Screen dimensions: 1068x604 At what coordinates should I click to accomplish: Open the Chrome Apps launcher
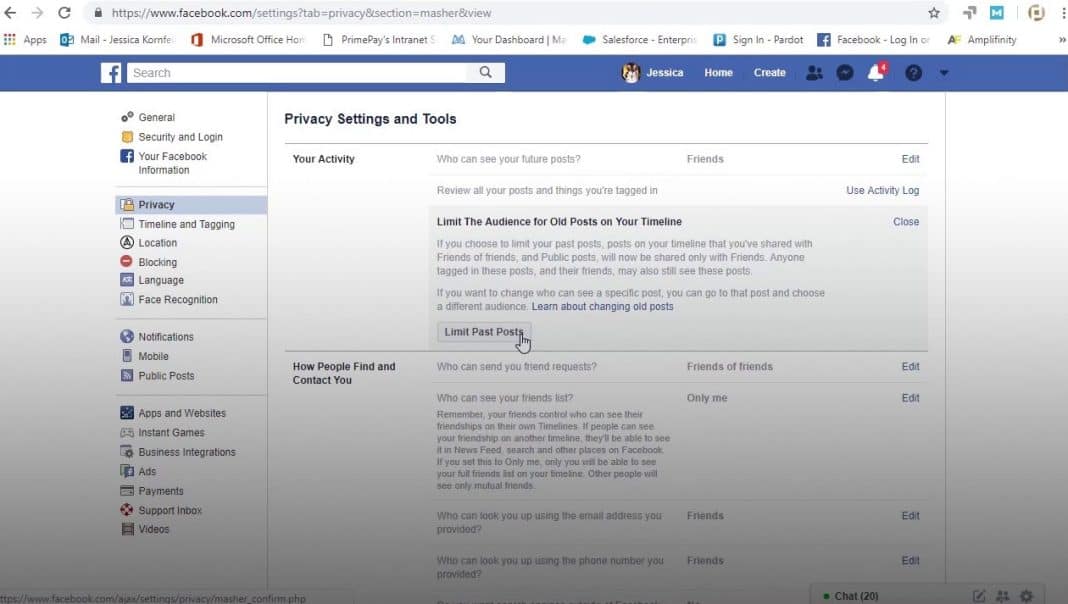(x=8, y=39)
